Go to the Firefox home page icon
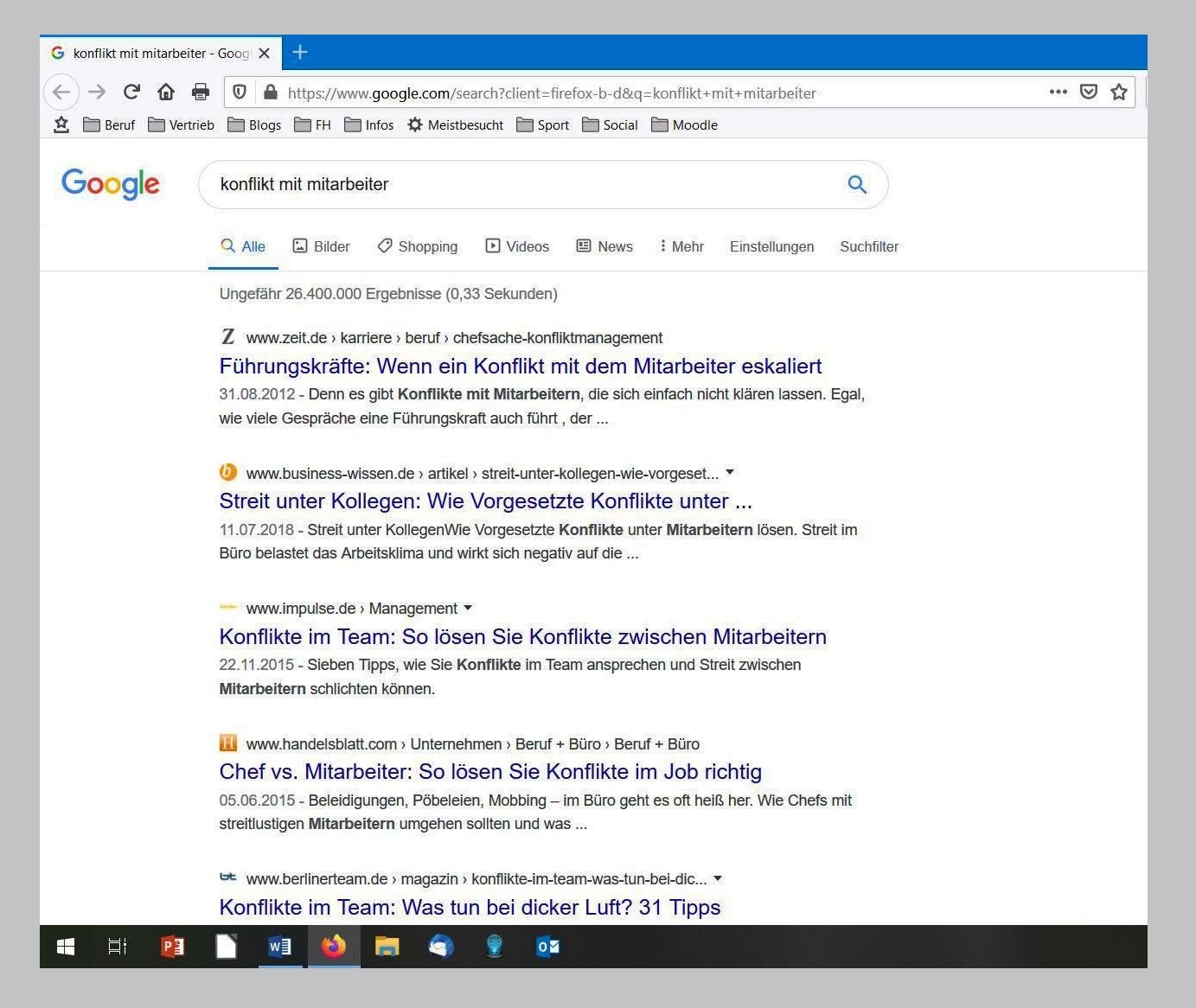This screenshot has height=1008, width=1196. coord(166,92)
